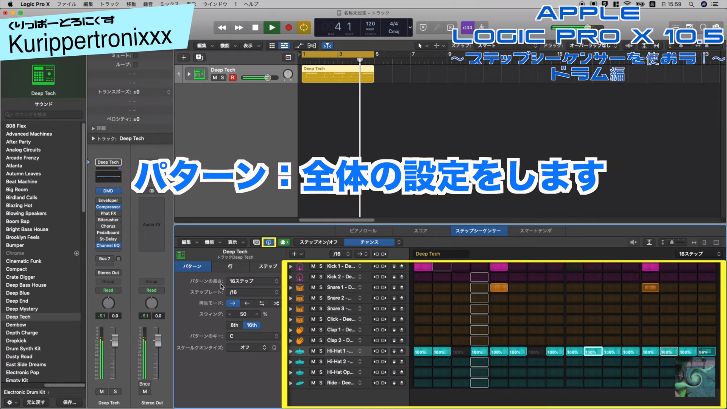Select the yellow Deep Tech pattern region
727x409 pixels.
pyautogui.click(x=338, y=74)
